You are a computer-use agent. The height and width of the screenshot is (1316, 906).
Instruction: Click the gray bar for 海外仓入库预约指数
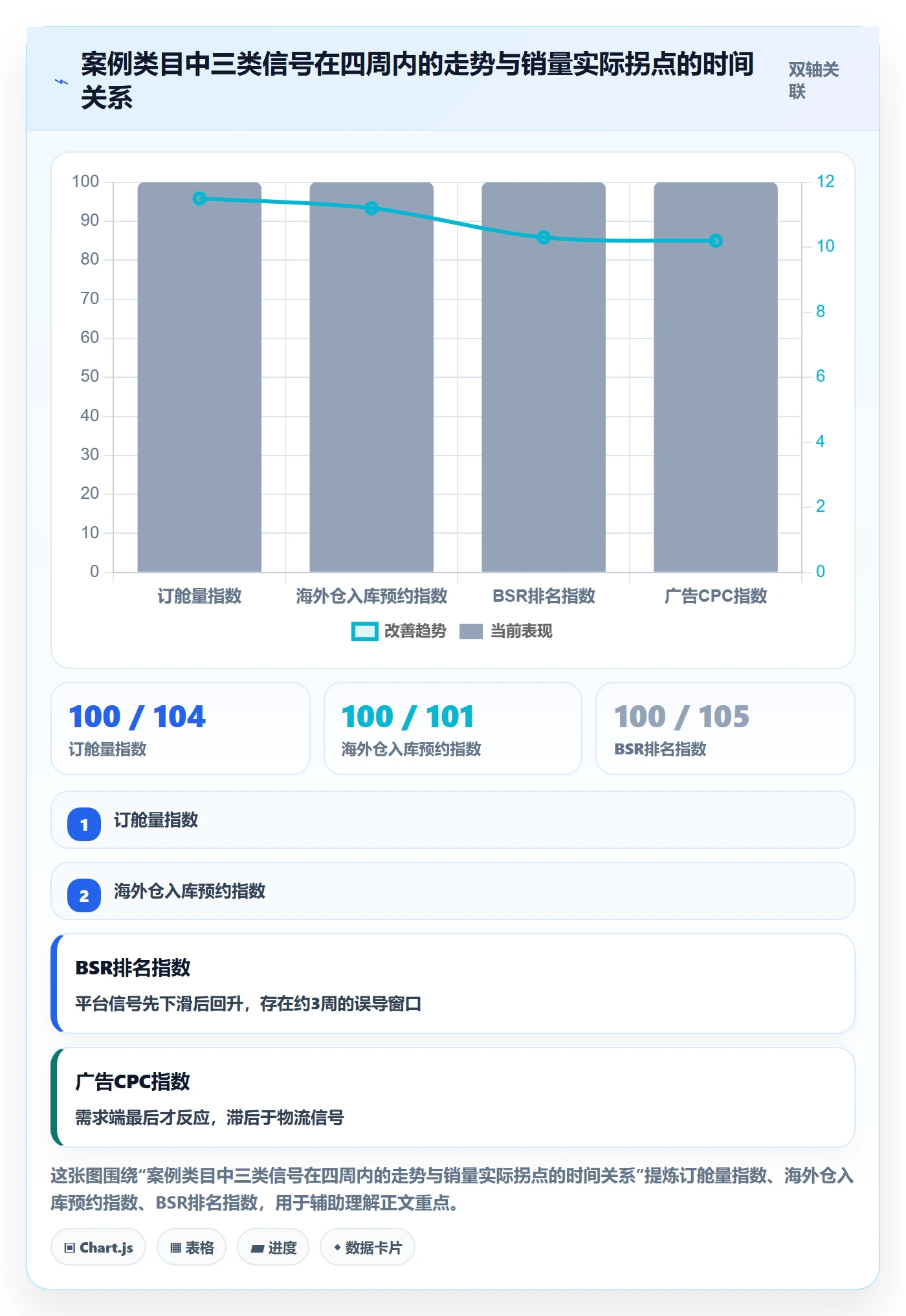point(371,377)
